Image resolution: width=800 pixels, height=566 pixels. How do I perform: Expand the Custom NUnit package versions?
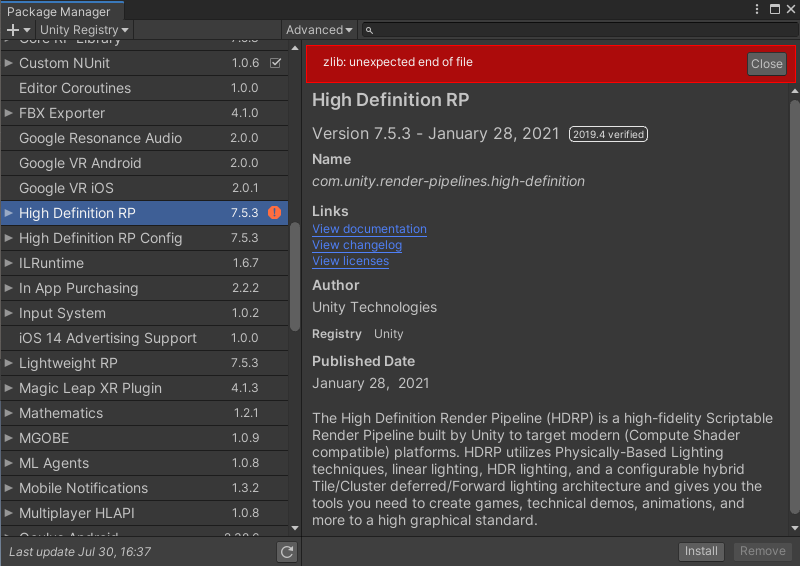click(8, 63)
